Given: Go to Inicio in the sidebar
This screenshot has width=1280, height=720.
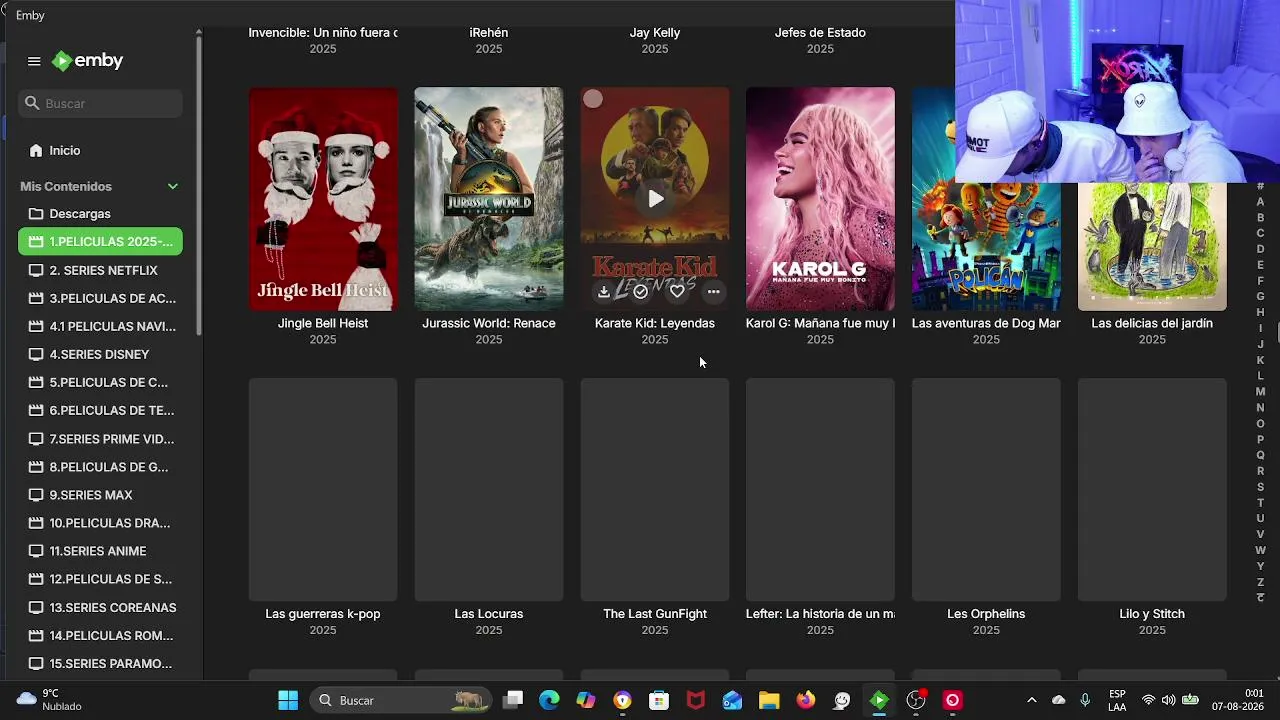Looking at the screenshot, I should 100,150.
